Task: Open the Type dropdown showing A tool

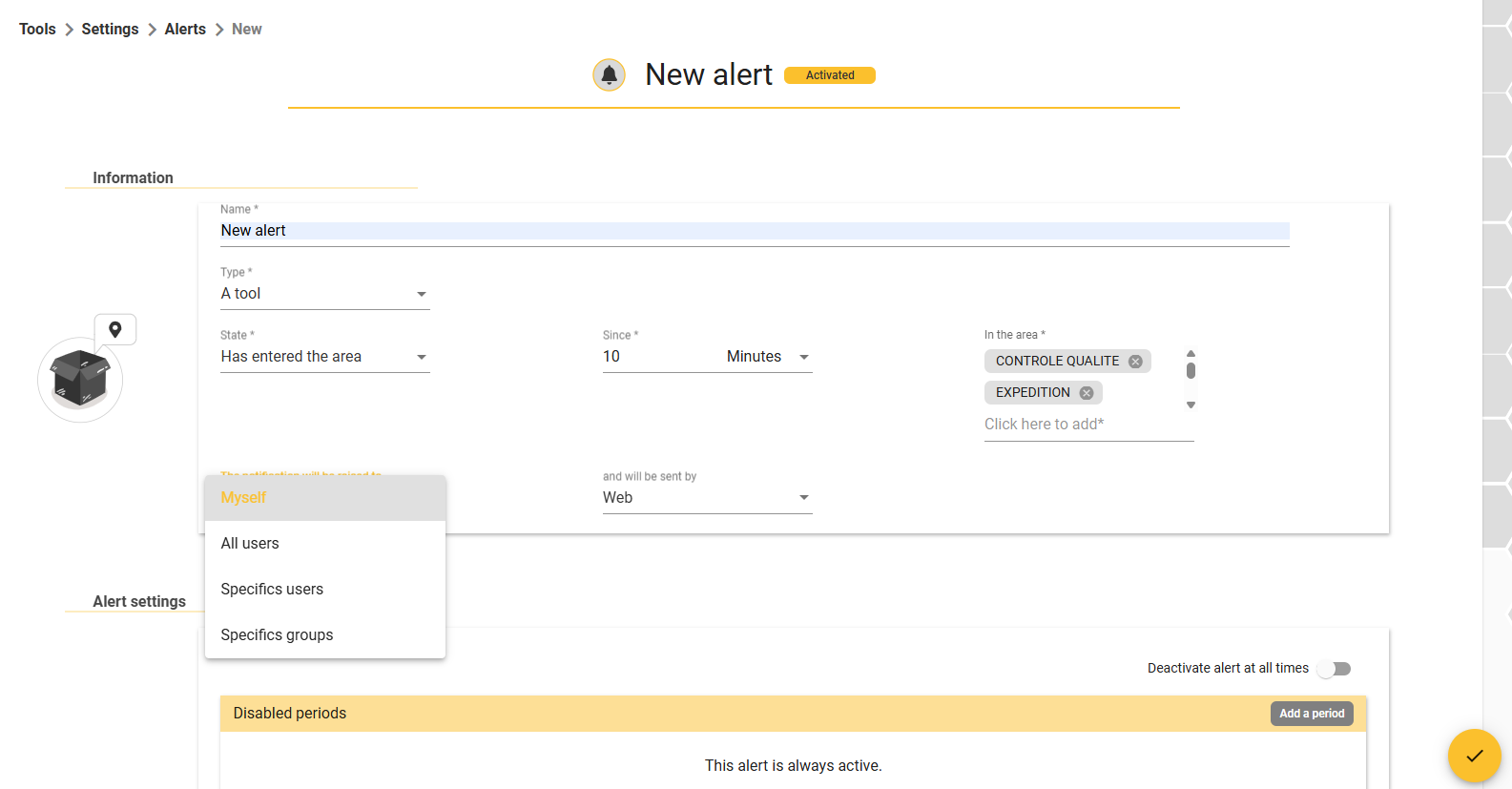Action: [325, 294]
